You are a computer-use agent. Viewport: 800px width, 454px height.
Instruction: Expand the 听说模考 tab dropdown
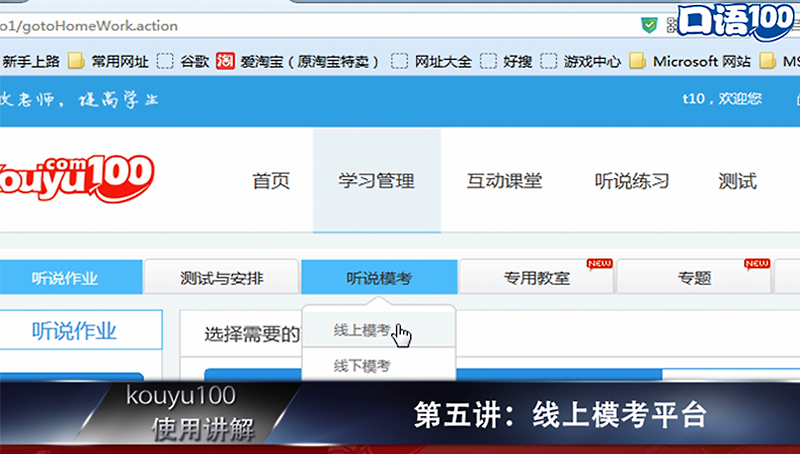tap(379, 277)
